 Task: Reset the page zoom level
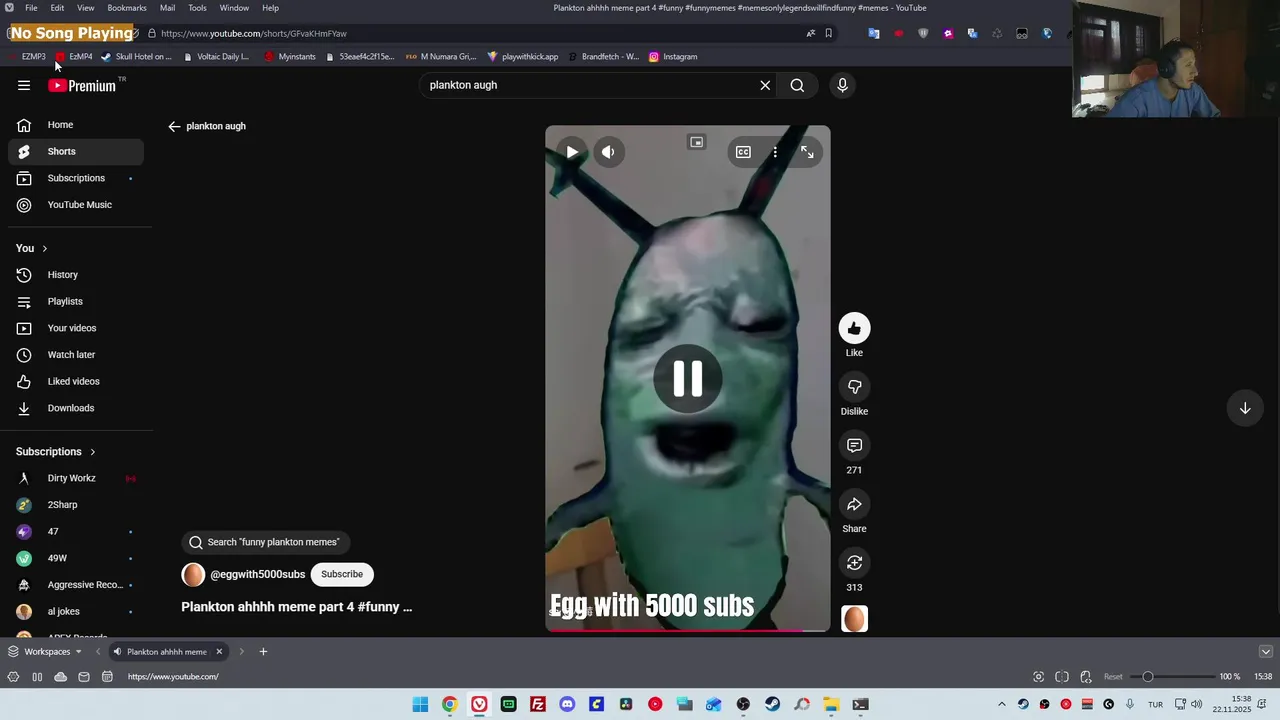pos(1113,677)
